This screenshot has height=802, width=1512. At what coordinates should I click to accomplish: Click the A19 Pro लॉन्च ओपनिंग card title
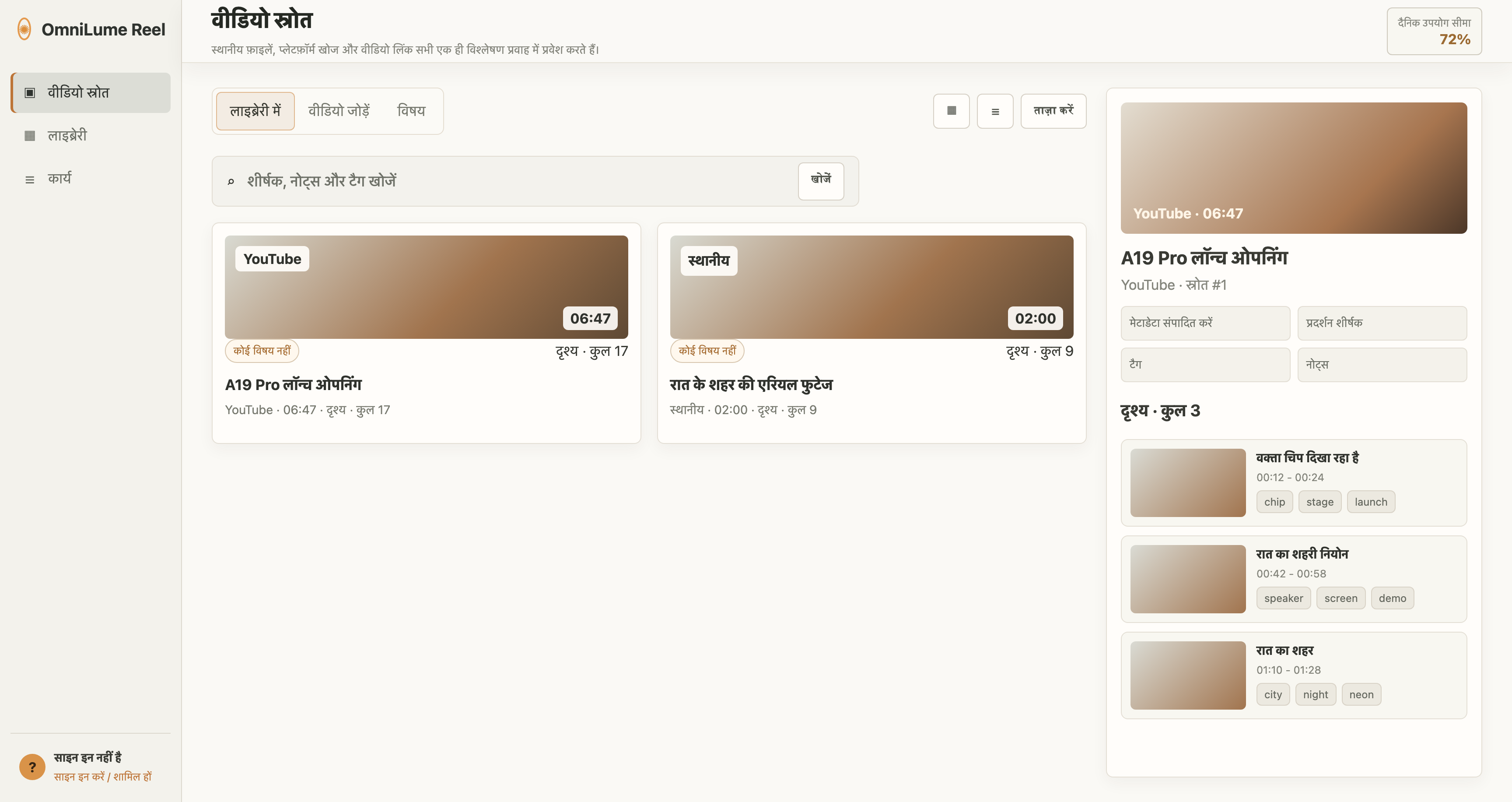[x=294, y=384]
